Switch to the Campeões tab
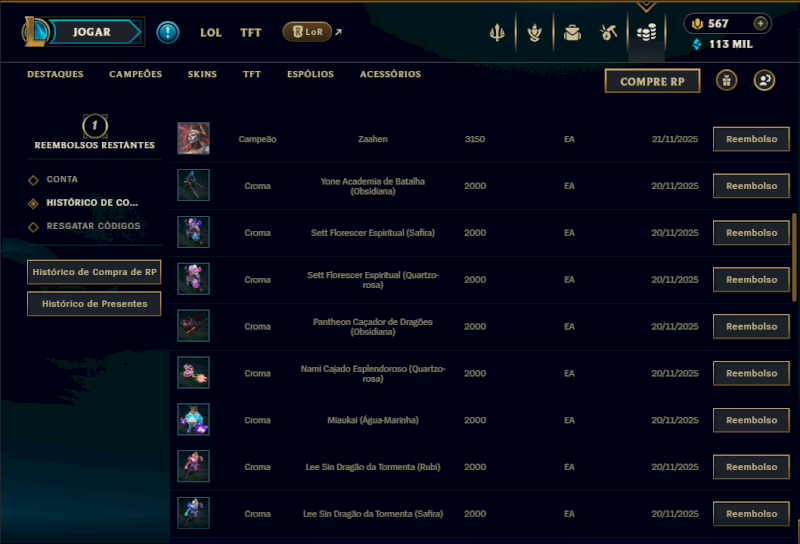Screen dimensions: 800x544 (x=135, y=74)
